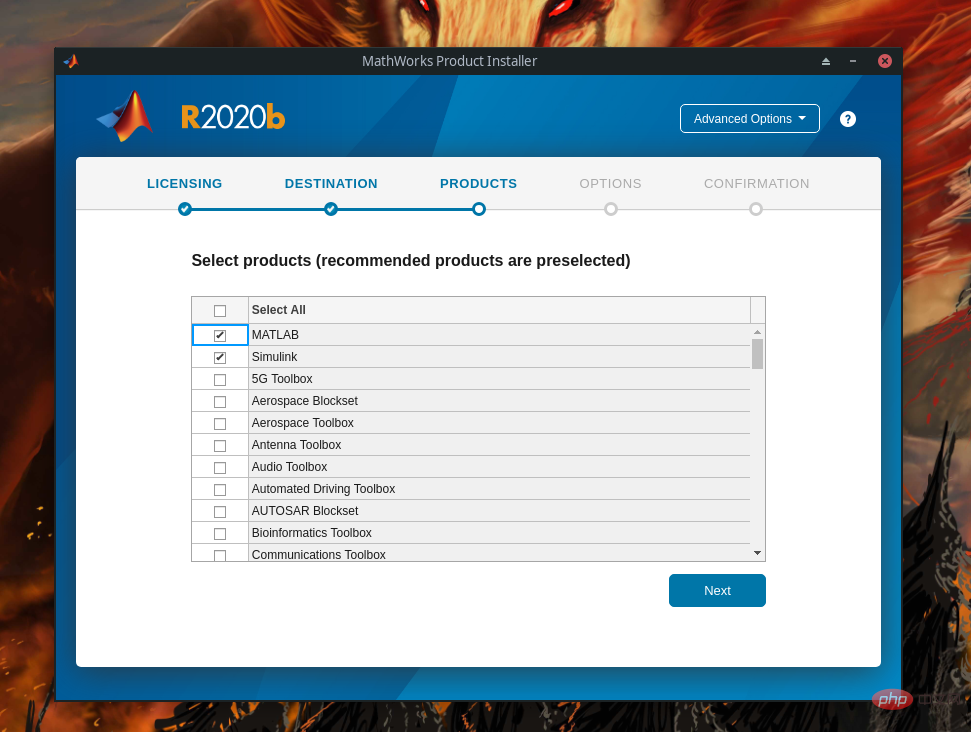Click the R2020b release label
The width and height of the screenshot is (971, 732).
point(233,117)
